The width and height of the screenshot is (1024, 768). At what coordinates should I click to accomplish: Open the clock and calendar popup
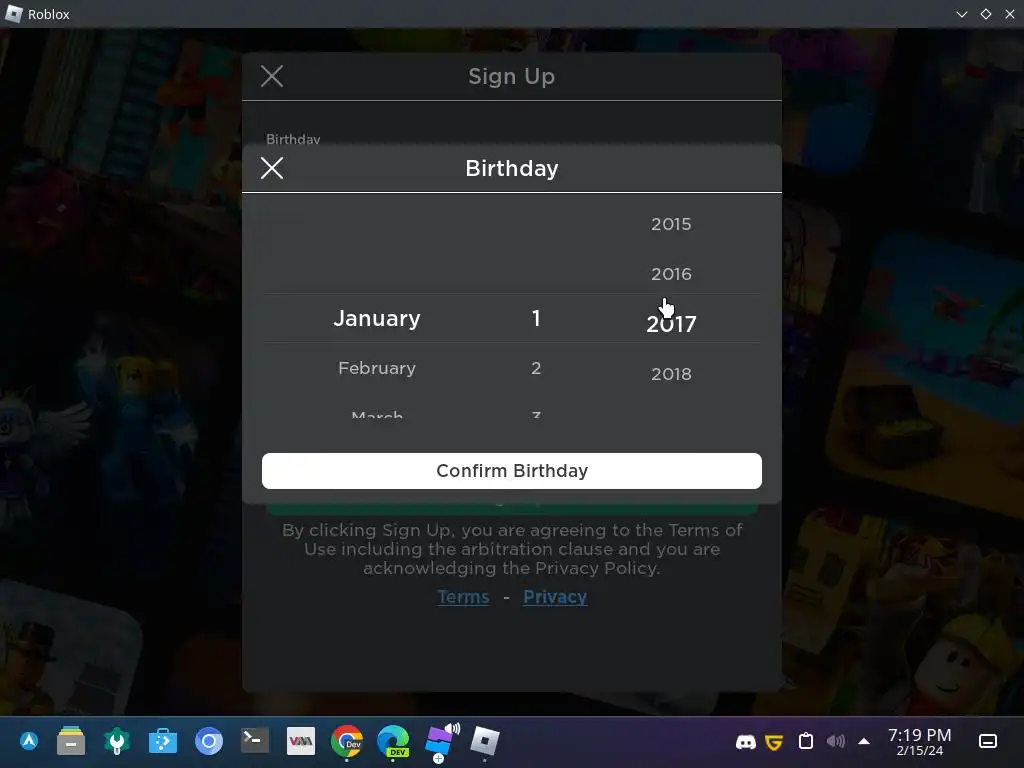click(x=920, y=742)
